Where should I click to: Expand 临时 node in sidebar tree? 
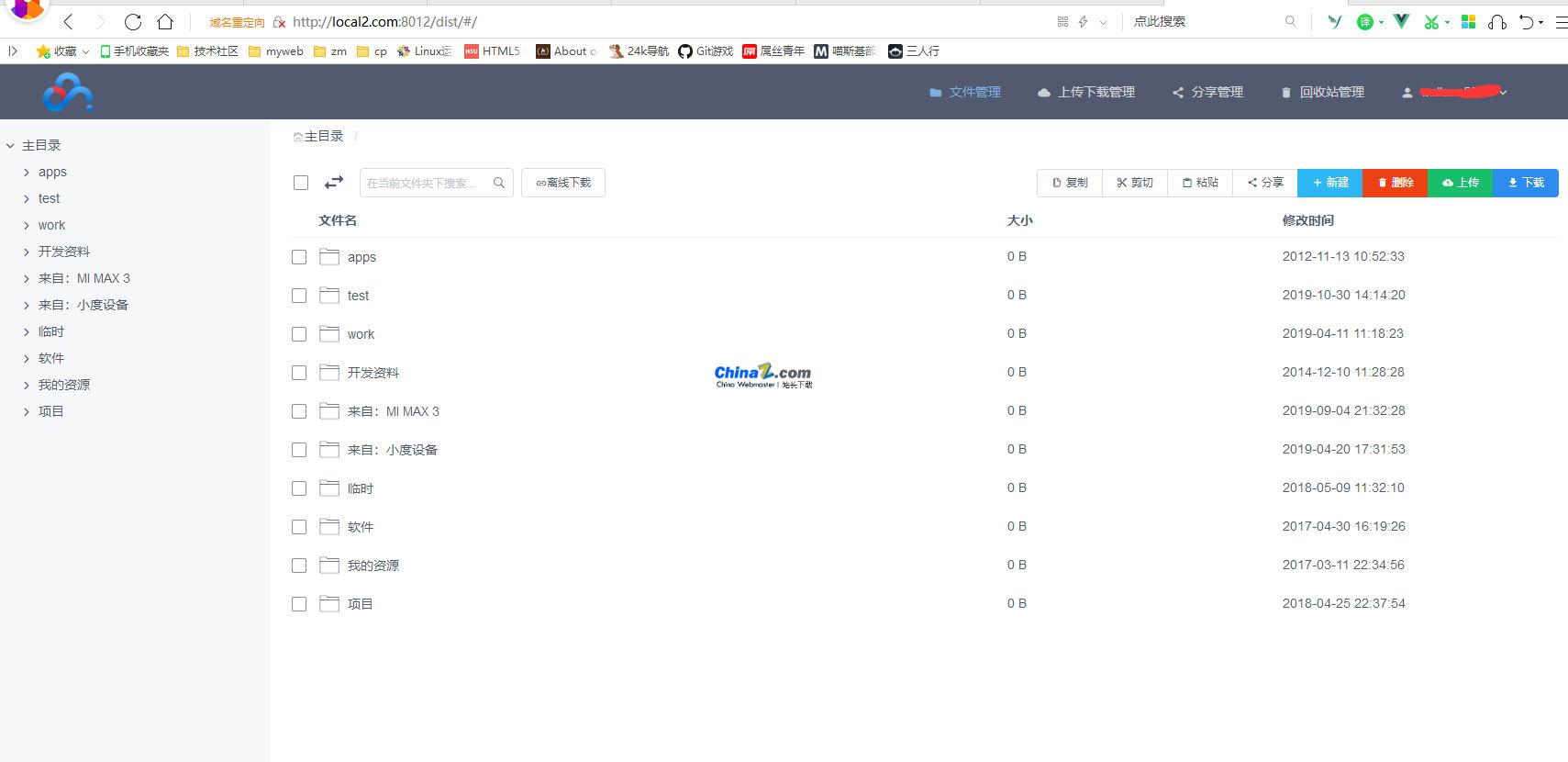[x=27, y=331]
